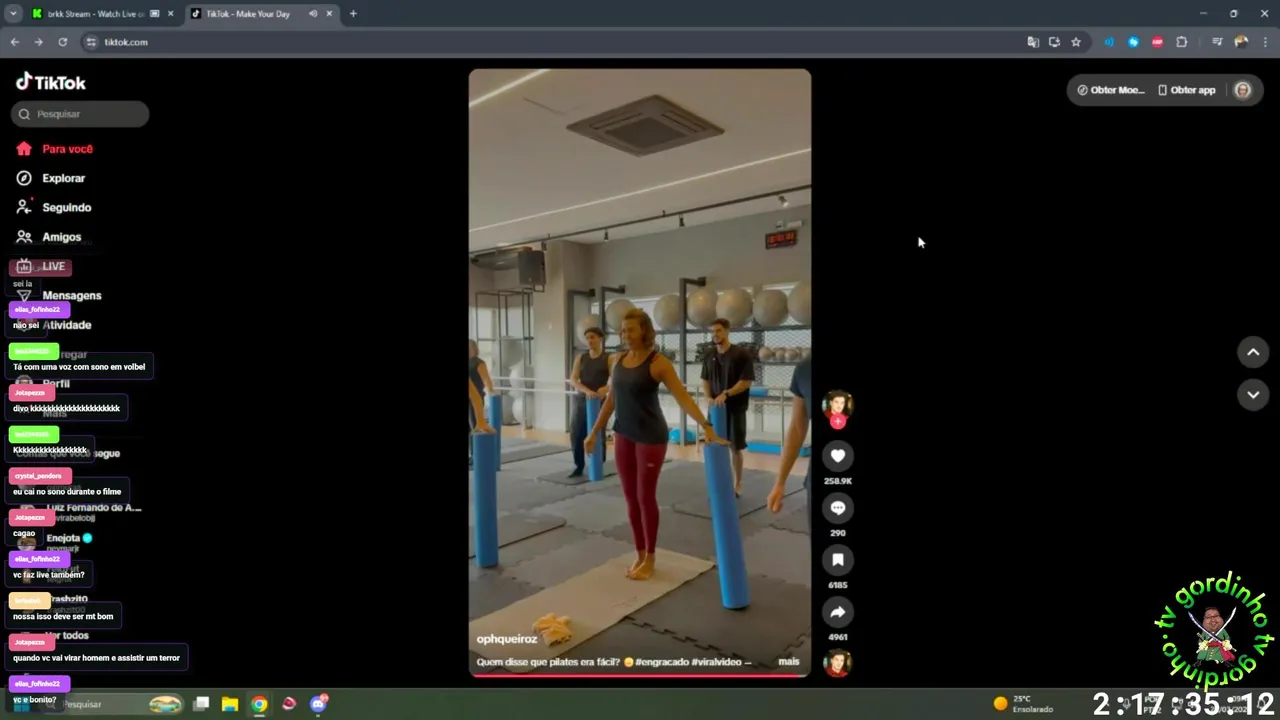
Task: Expand caption with the mais link
Action: point(789,662)
